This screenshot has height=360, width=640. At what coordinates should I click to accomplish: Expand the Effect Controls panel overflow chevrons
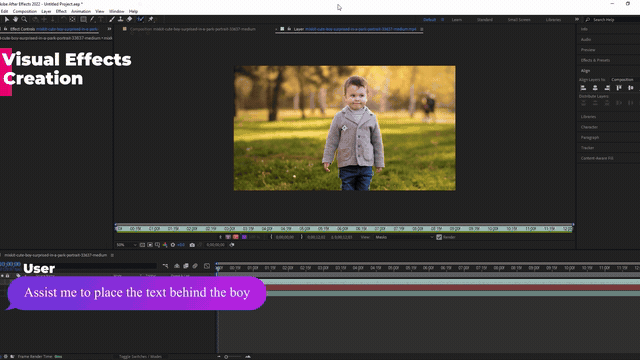109,29
